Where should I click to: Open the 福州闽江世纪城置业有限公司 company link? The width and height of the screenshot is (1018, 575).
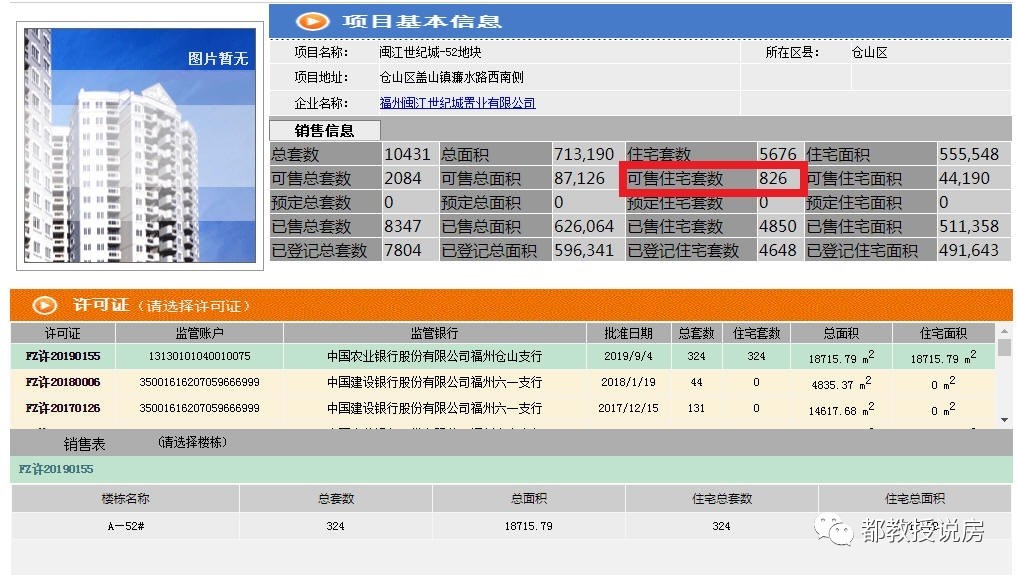457,103
